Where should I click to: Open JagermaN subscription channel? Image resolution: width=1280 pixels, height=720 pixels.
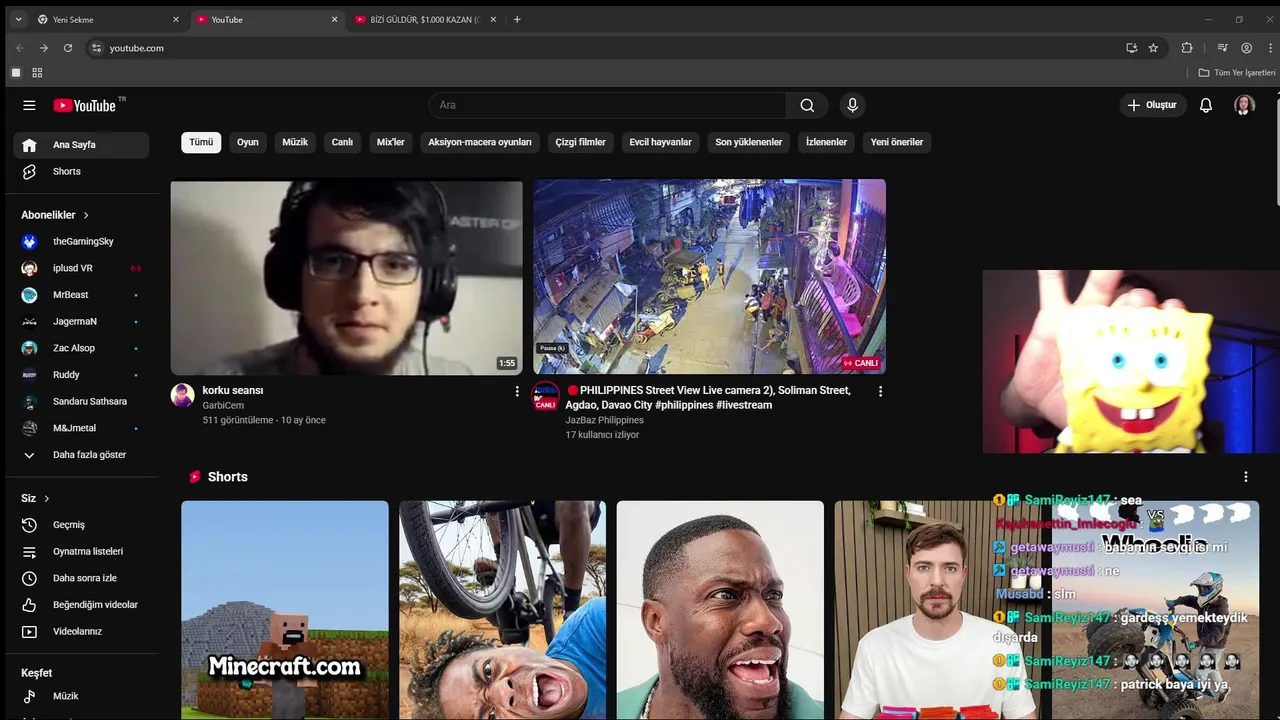click(x=81, y=322)
